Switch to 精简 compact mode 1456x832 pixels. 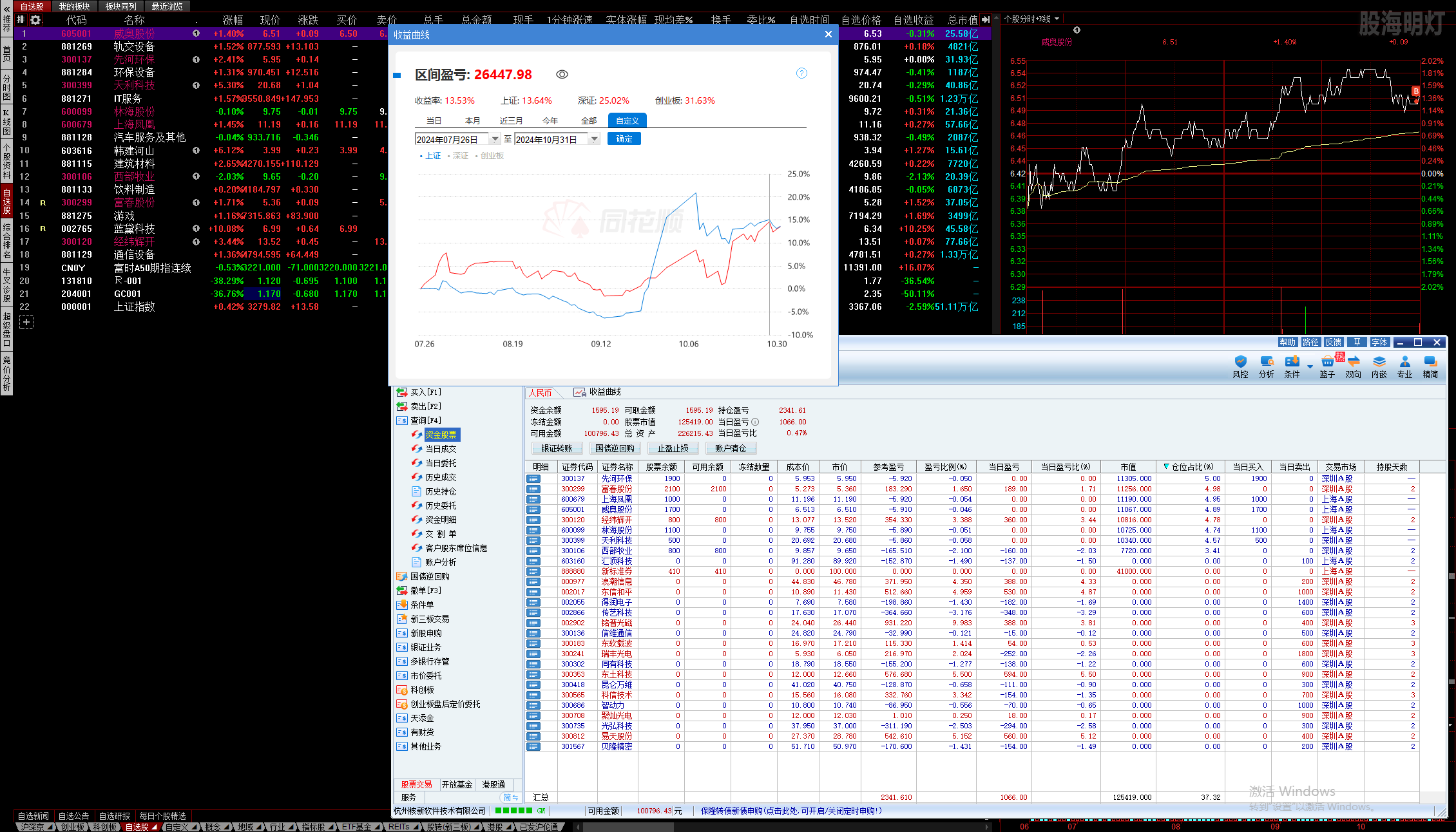coord(1430,366)
